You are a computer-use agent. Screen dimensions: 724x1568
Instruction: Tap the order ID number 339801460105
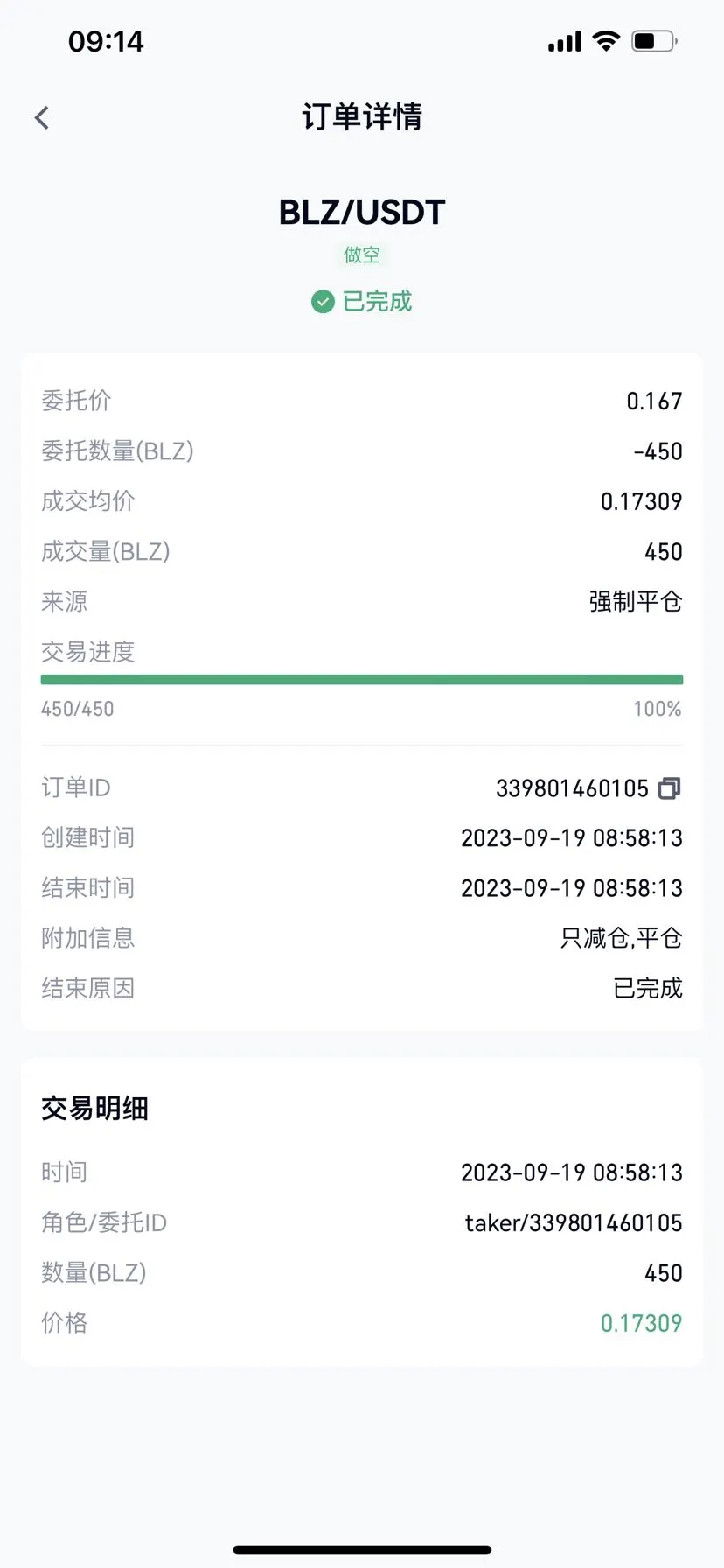pos(572,788)
